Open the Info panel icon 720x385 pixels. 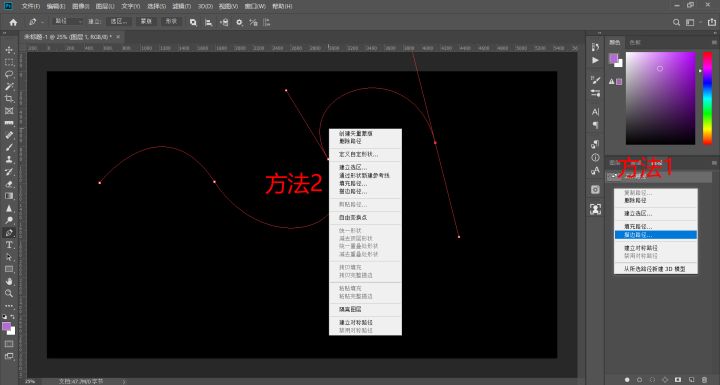[596, 157]
